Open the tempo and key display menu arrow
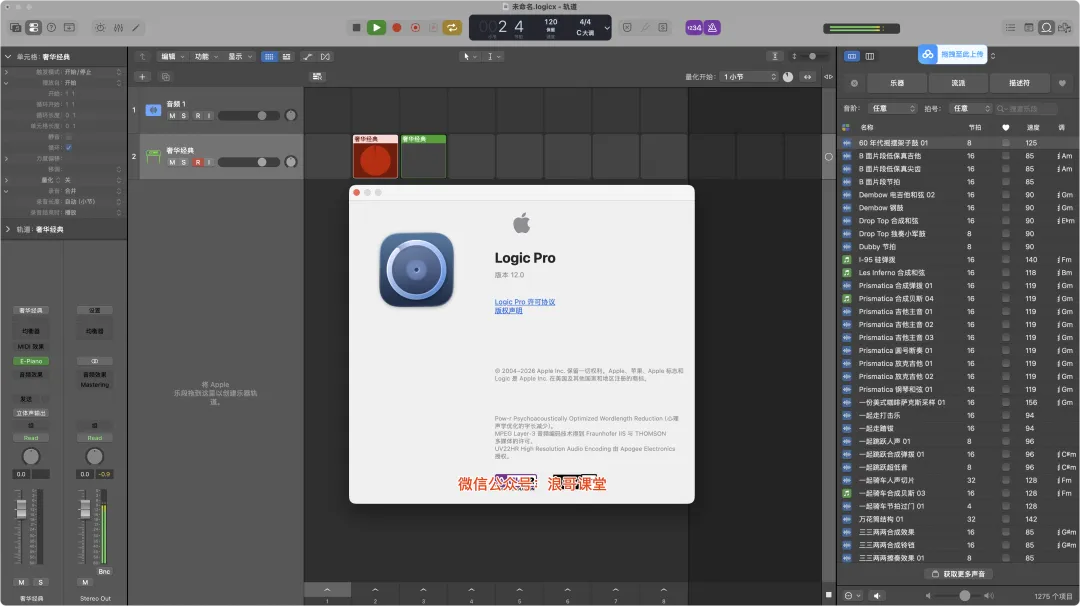Viewport: 1080px width, 606px height. tap(607, 28)
